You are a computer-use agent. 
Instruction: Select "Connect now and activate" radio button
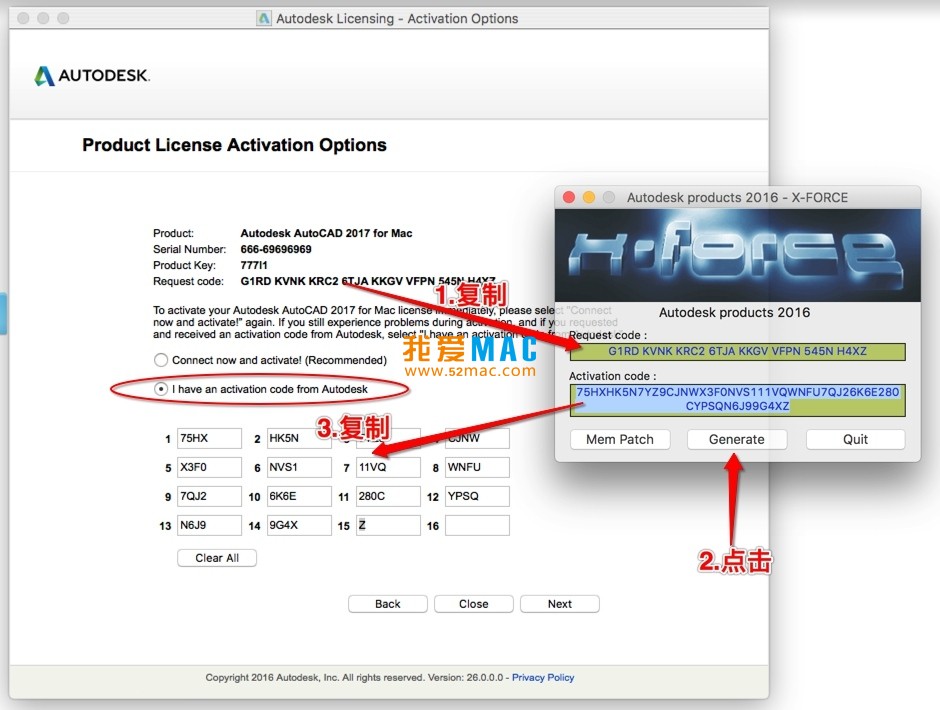[x=161, y=360]
